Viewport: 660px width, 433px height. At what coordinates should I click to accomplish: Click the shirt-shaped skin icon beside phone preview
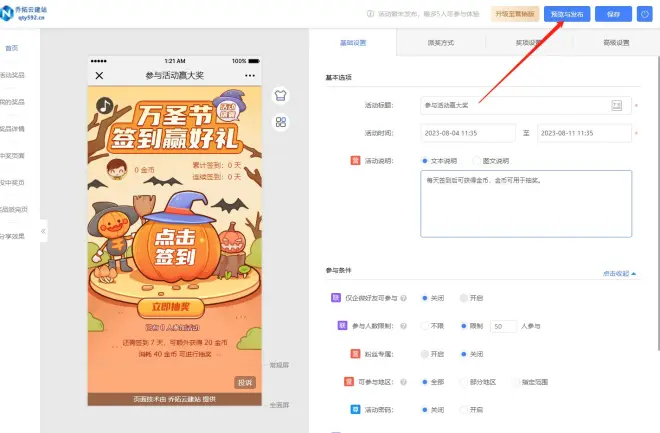(281, 97)
